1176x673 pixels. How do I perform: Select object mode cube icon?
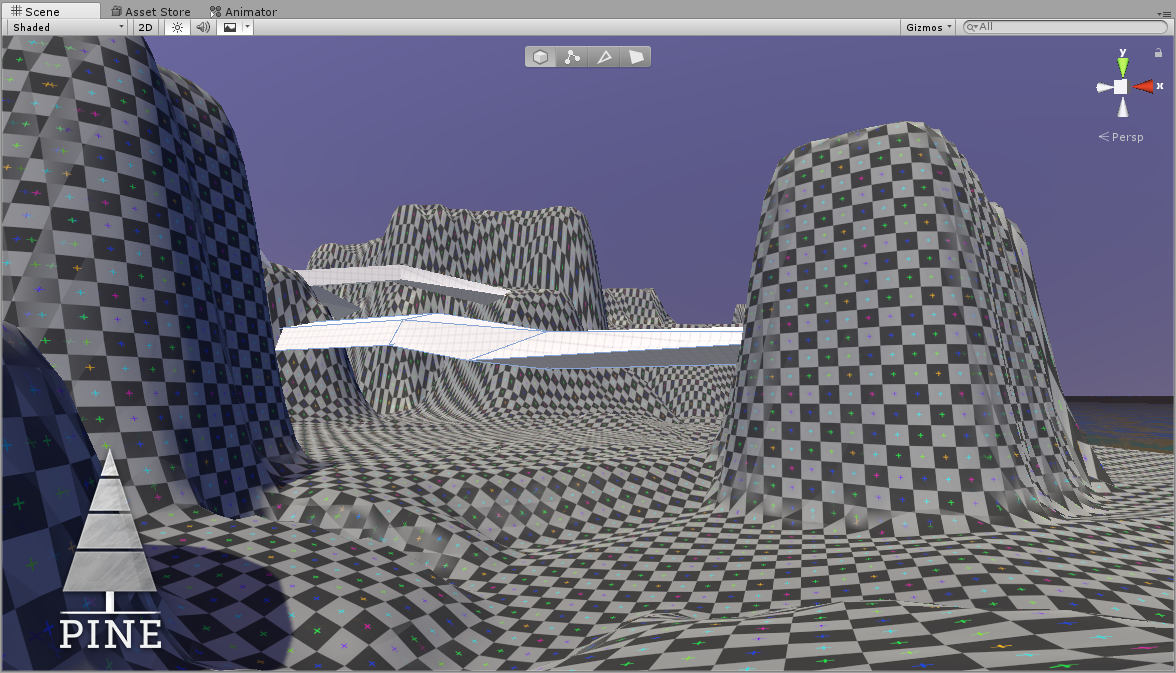[540, 57]
